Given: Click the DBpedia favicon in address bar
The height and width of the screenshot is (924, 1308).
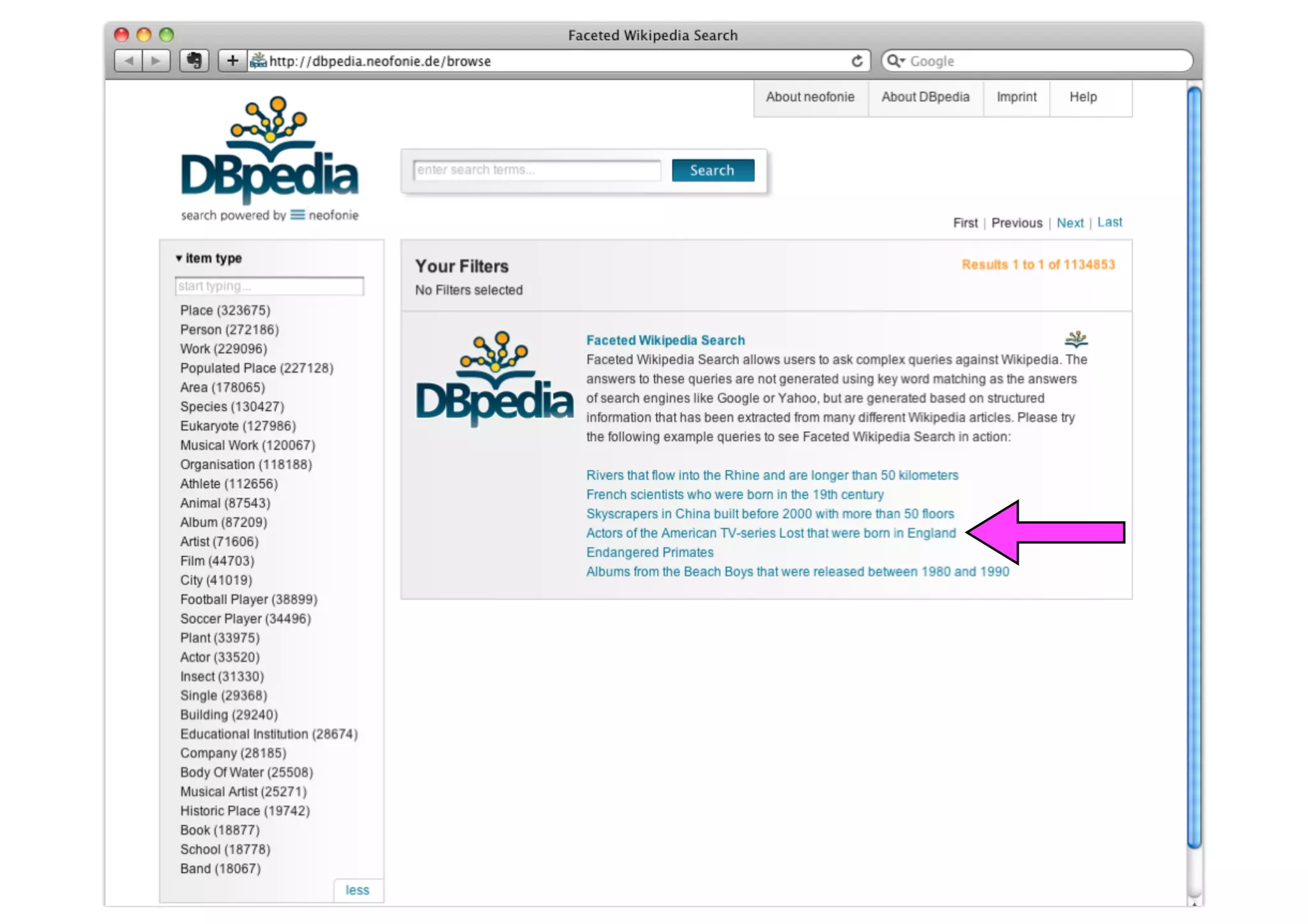Looking at the screenshot, I should point(258,61).
